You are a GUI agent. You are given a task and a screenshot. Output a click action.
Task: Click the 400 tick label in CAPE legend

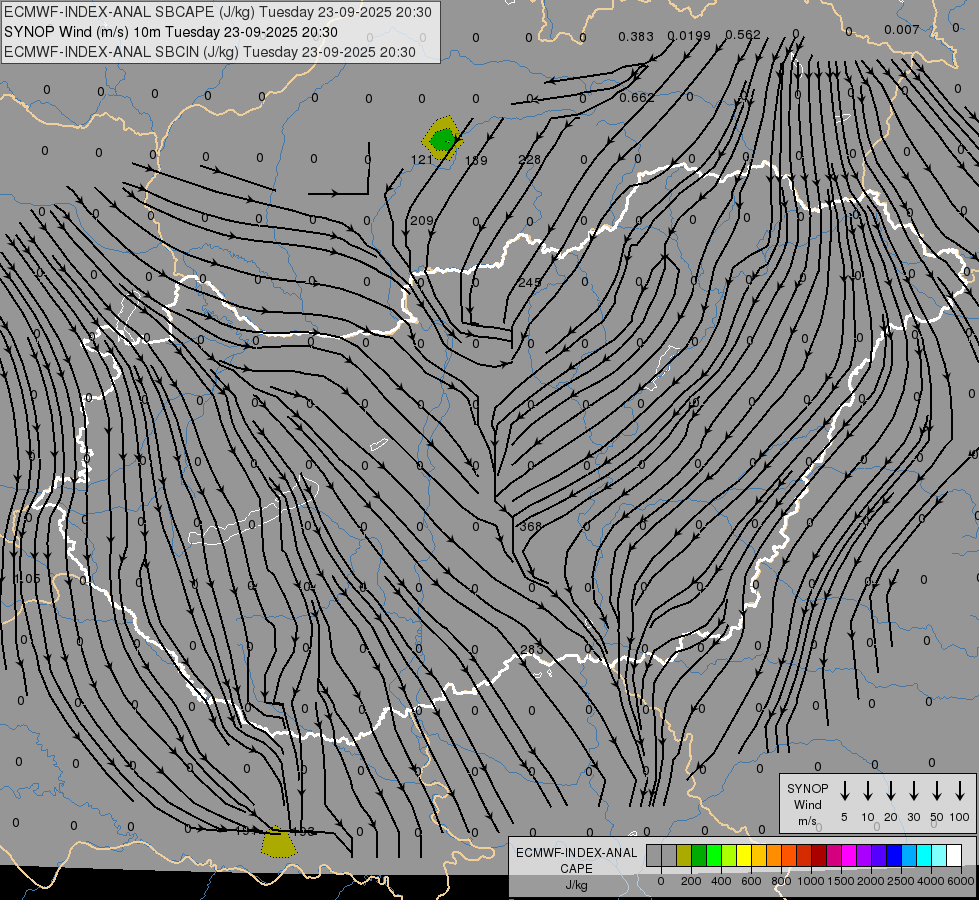[x=721, y=881]
